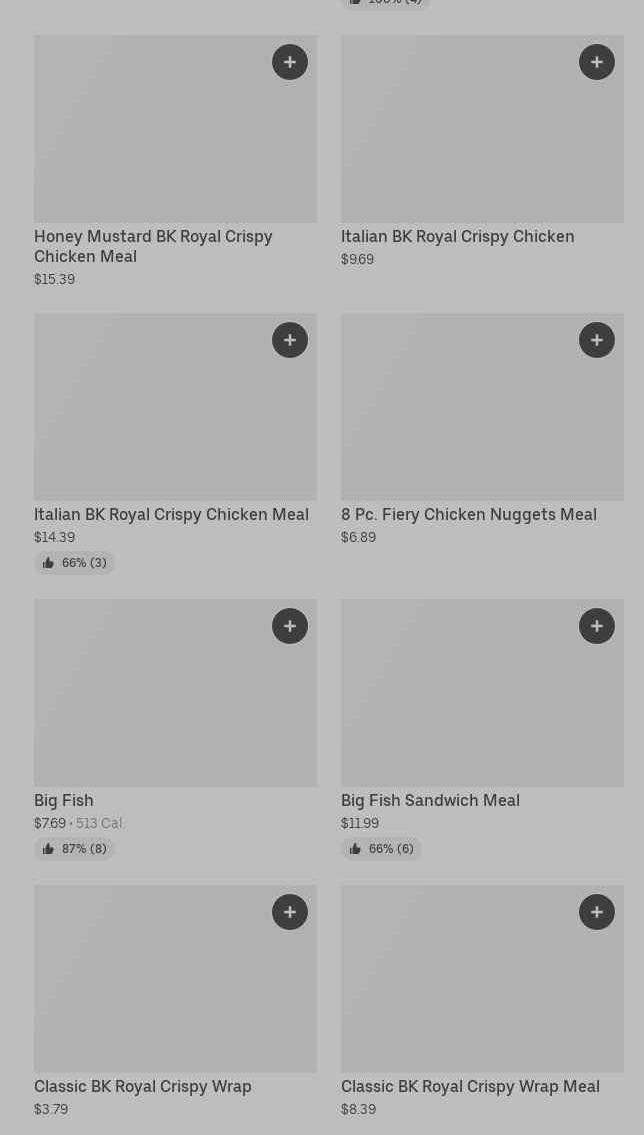
Task: Open Honey Mustard BK Royal Crispy Chicken Meal title
Action: [153, 246]
